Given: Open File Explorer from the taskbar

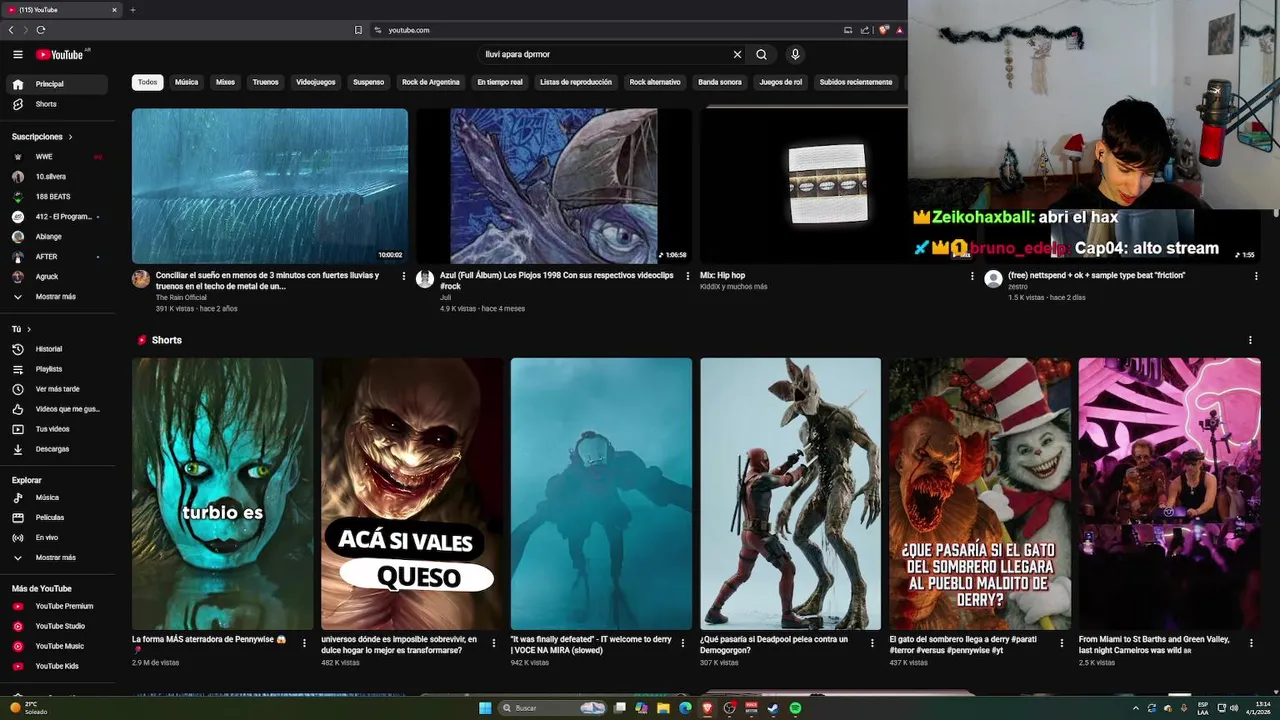Looking at the screenshot, I should (x=663, y=708).
